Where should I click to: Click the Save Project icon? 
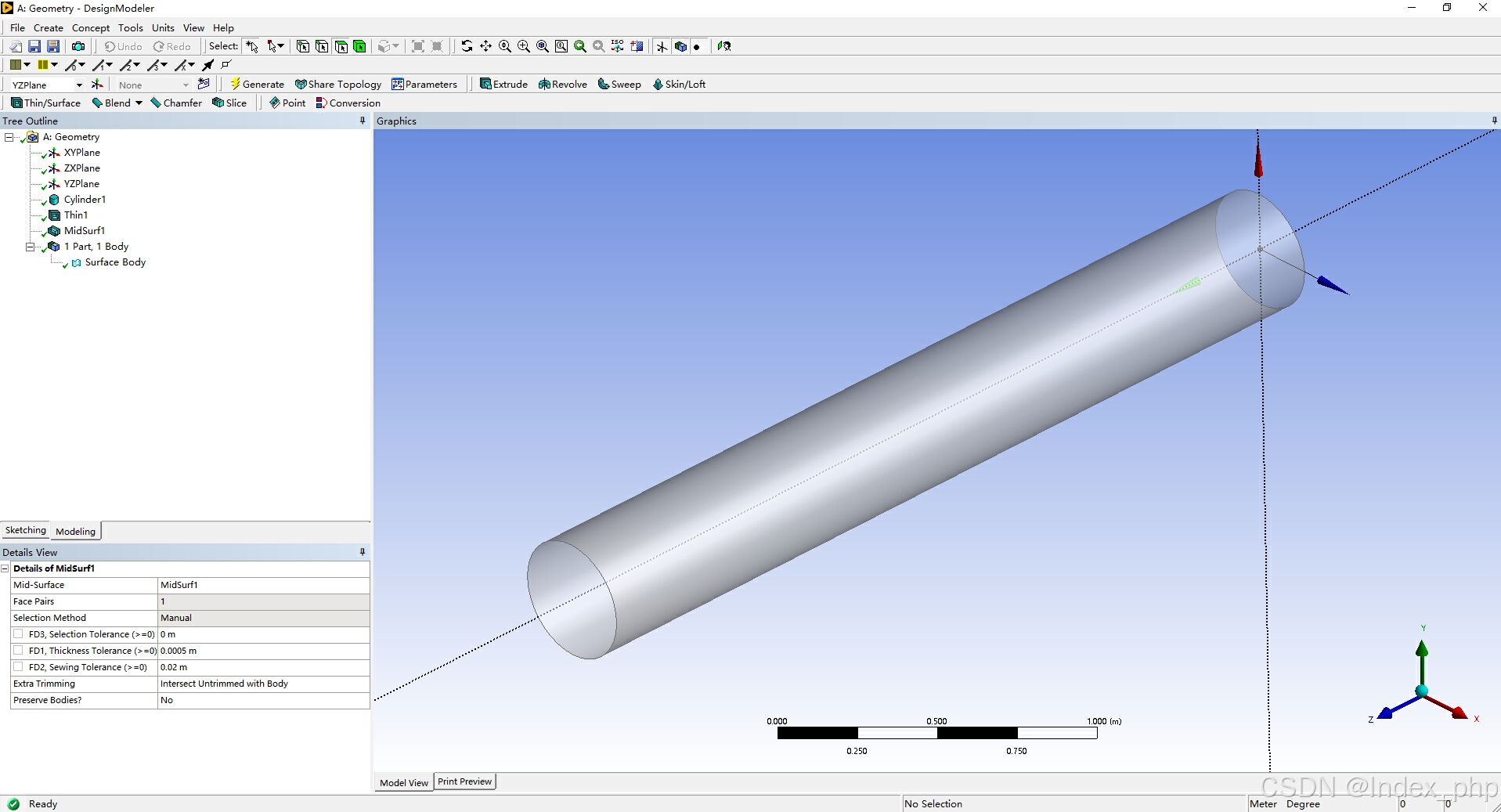(34, 46)
